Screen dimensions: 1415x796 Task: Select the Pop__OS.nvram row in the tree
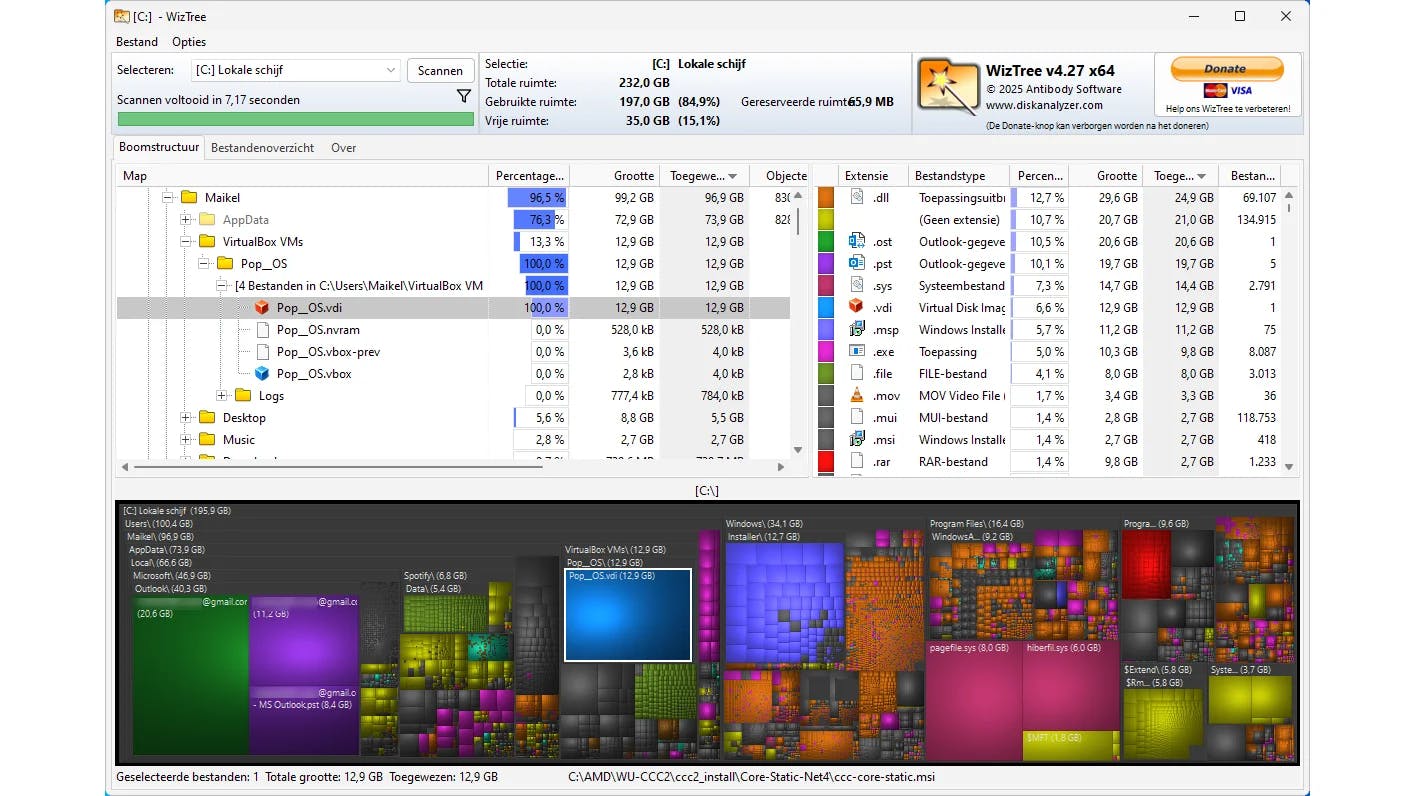453,330
